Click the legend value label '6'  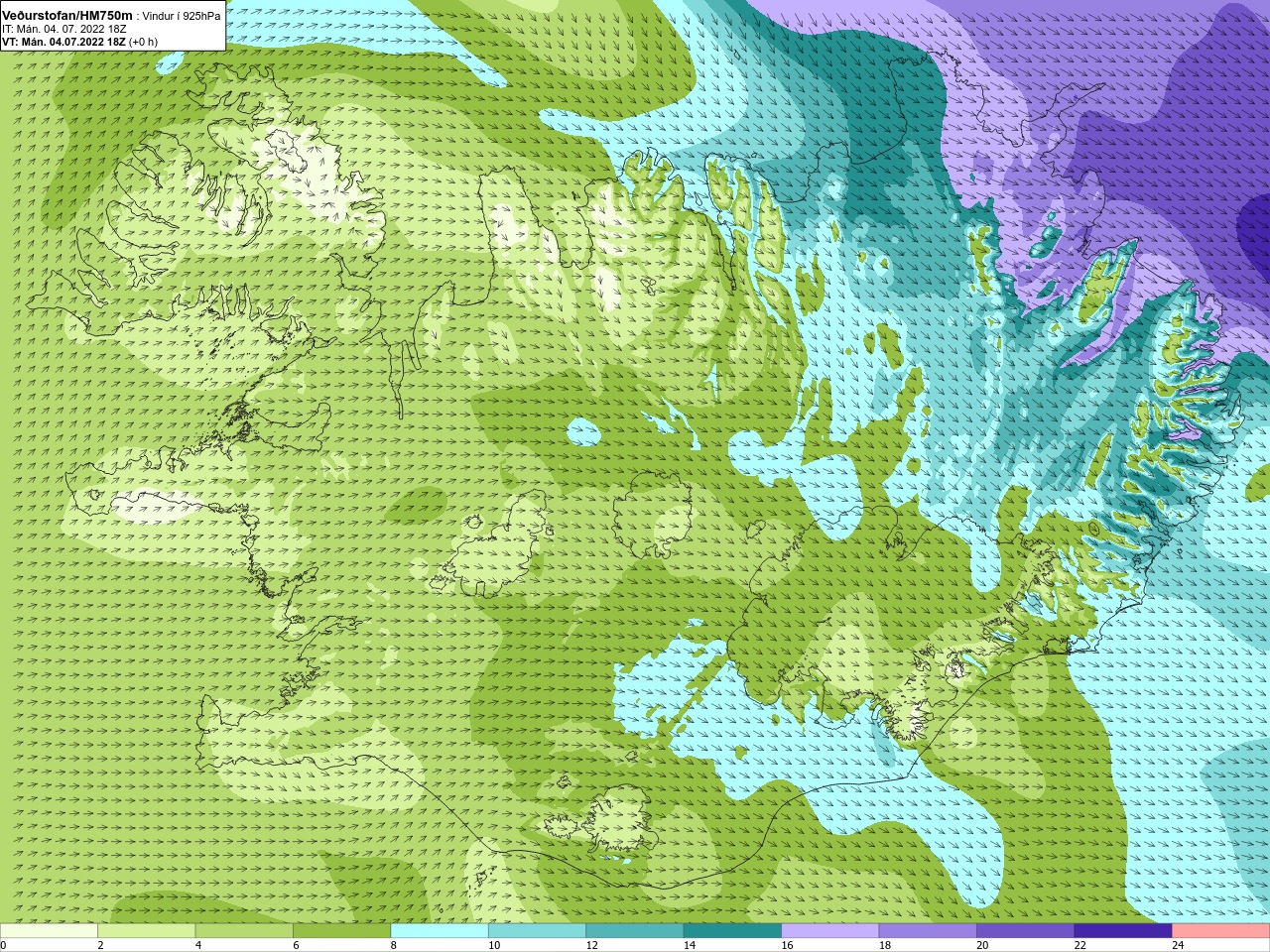point(296,945)
